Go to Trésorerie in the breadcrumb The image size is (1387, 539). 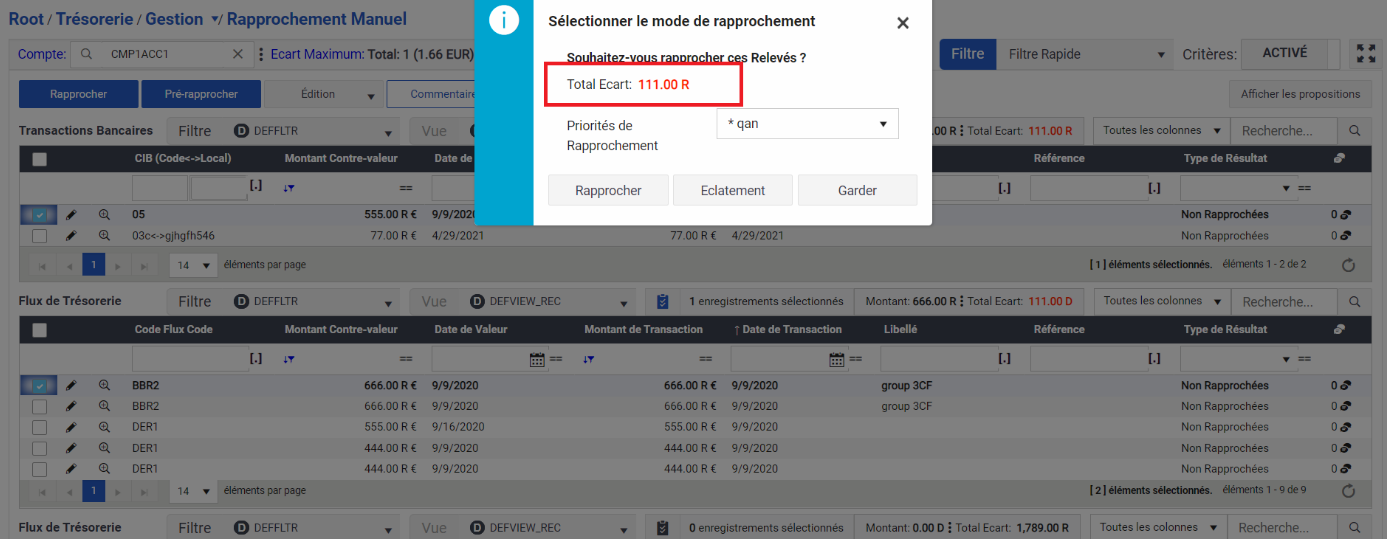(99, 20)
